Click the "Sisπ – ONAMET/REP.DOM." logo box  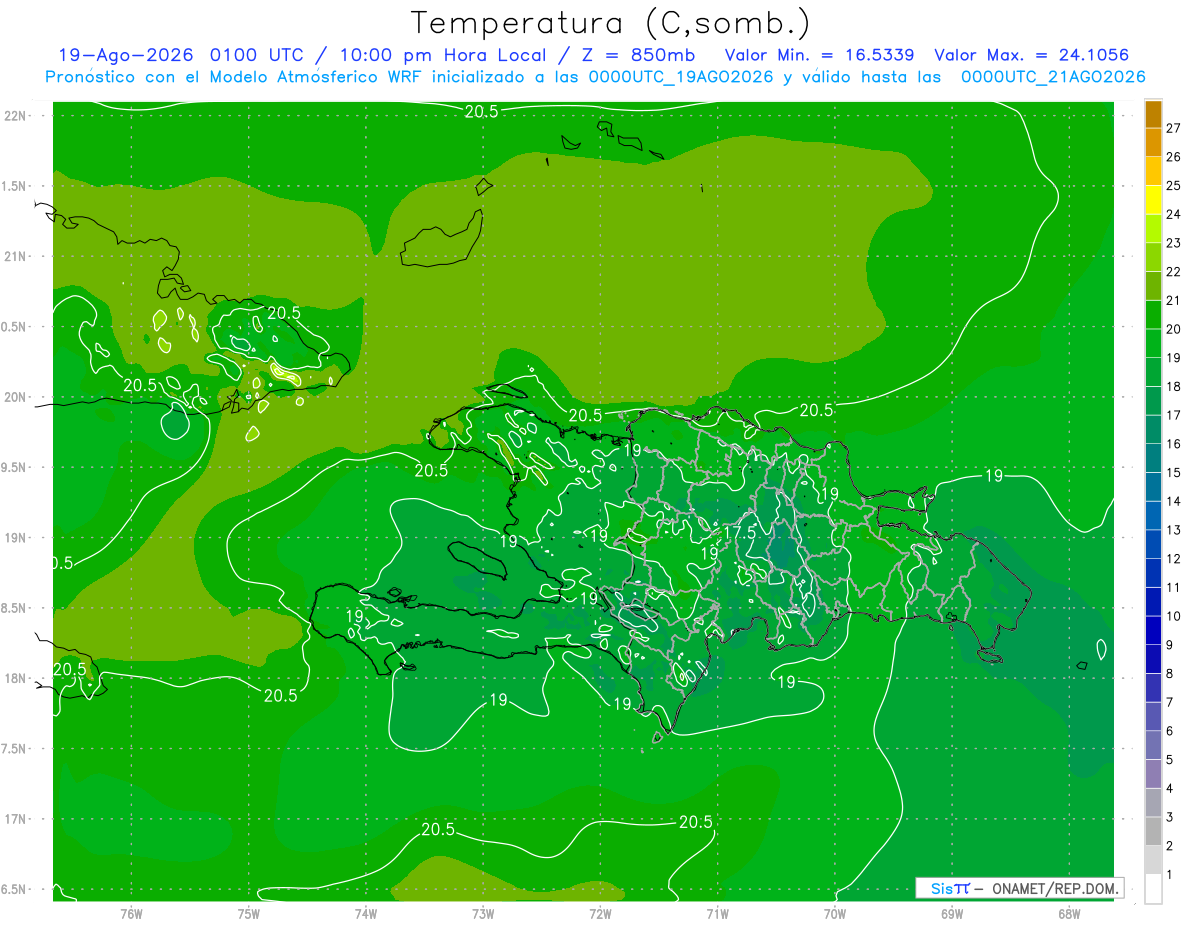(1019, 888)
